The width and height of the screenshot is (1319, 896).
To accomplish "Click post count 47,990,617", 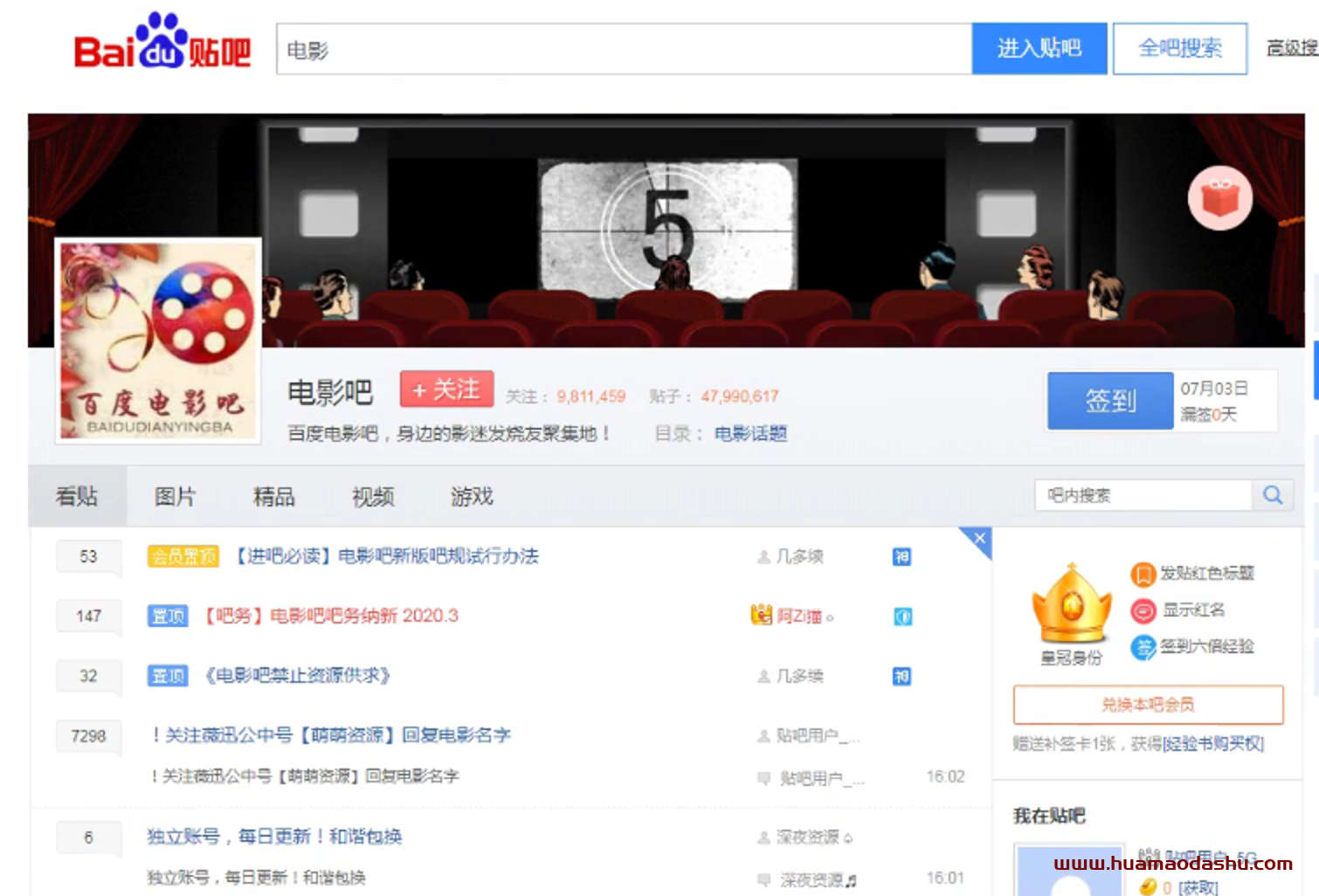I will pos(739,396).
